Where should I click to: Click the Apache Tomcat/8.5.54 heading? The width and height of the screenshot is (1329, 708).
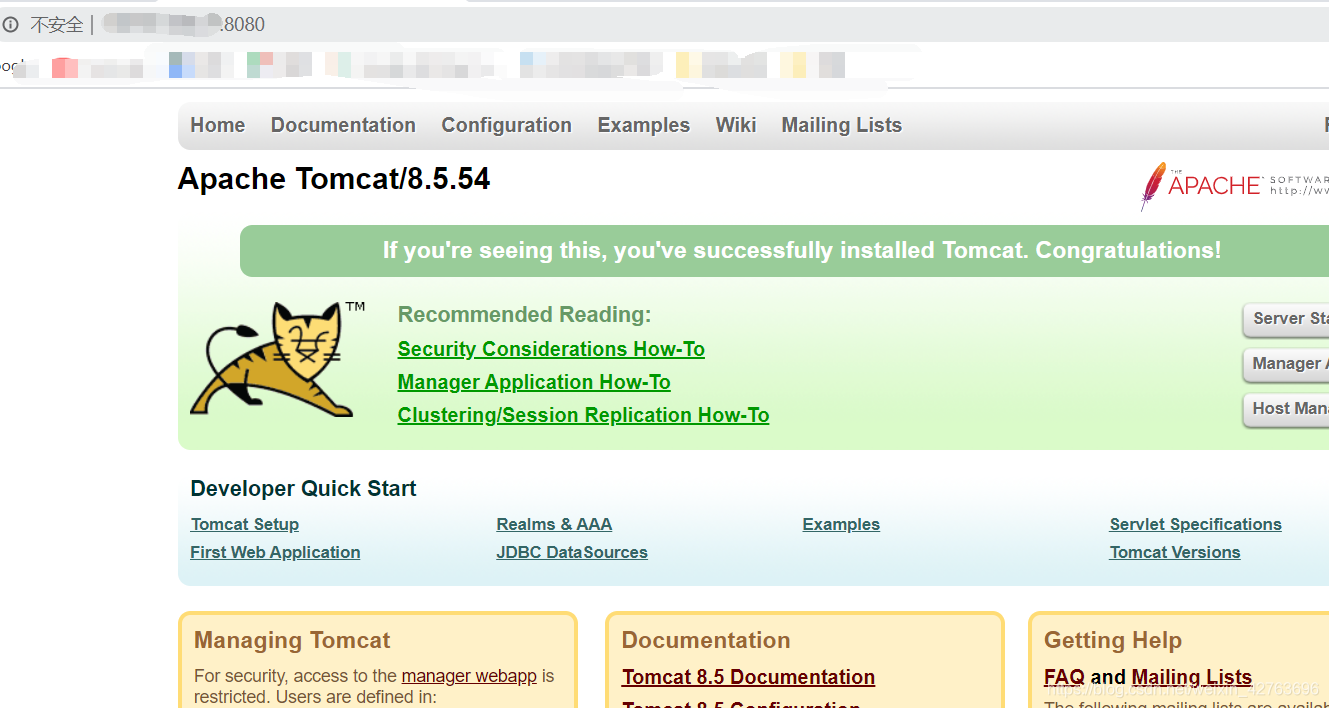pos(334,179)
